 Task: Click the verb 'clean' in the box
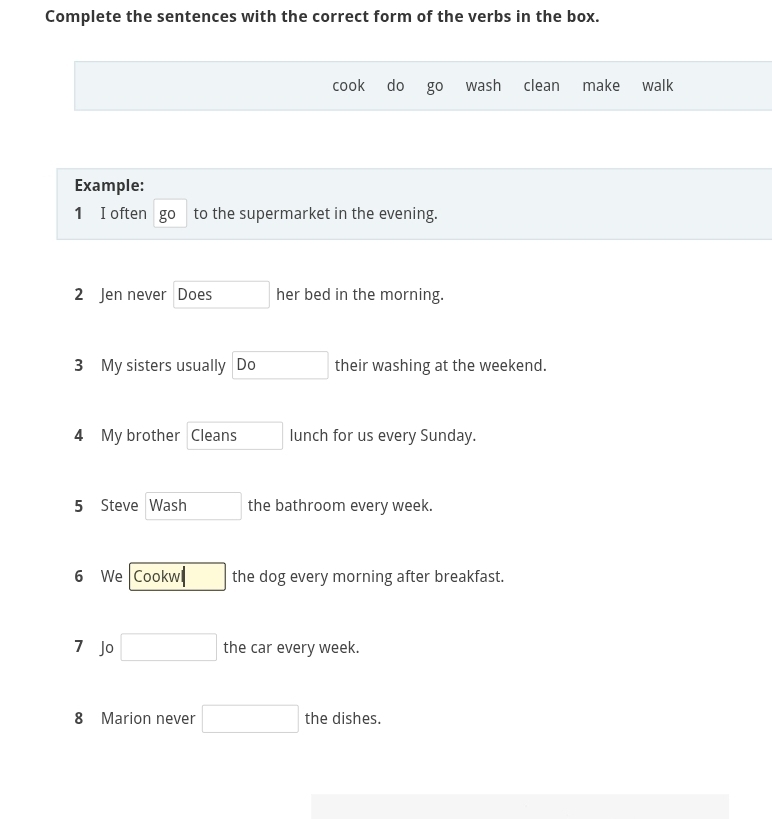[x=541, y=86]
